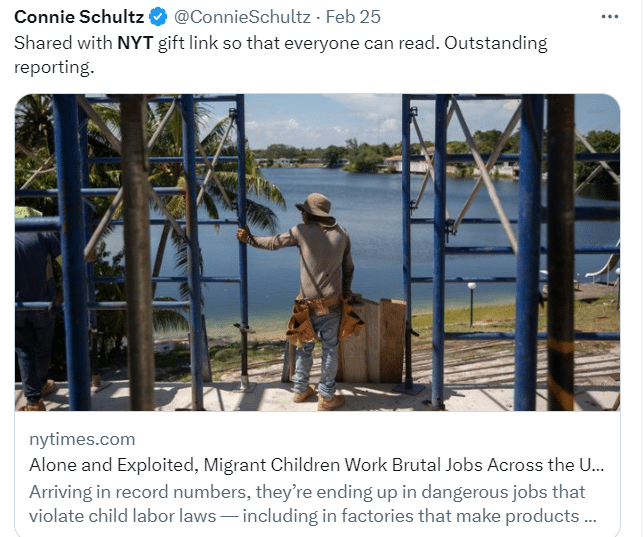
Task: Open Connie Schultz's profile via display name
Action: tap(79, 17)
